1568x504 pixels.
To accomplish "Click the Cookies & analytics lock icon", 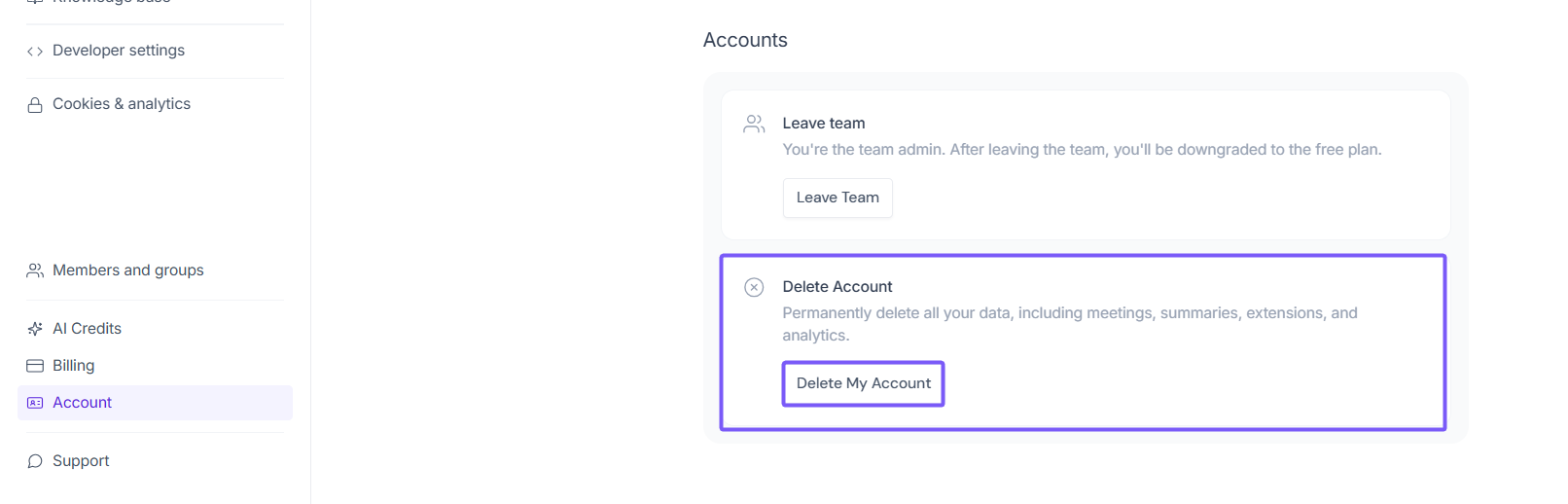I will tap(35, 105).
